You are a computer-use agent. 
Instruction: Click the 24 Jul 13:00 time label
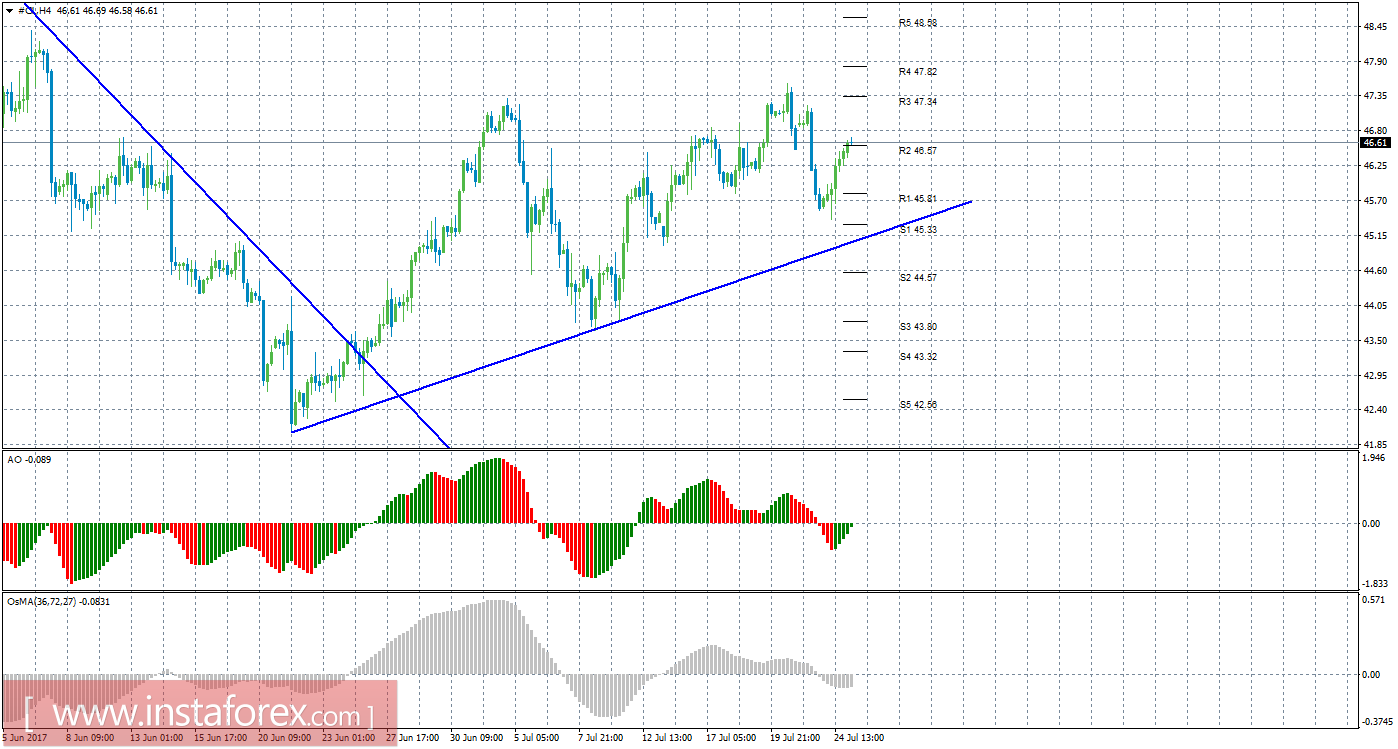click(x=859, y=738)
